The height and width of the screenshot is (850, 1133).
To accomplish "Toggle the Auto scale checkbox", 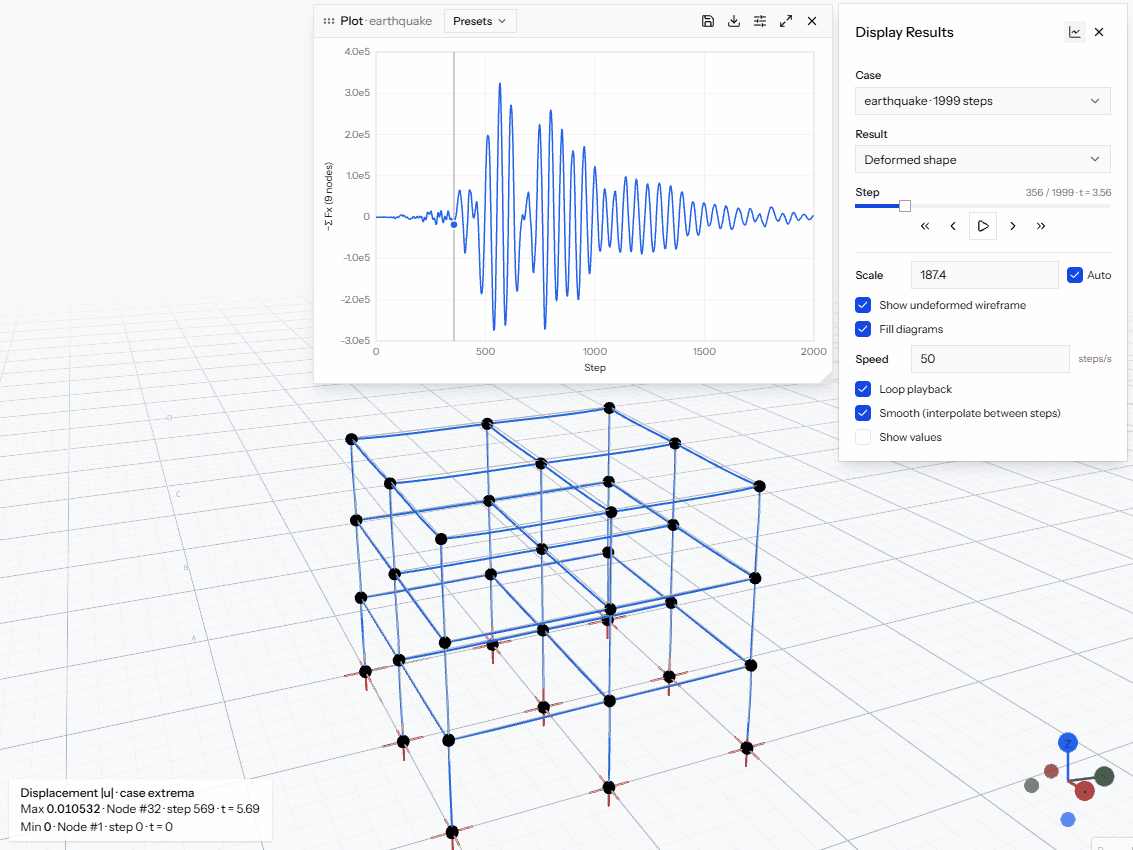I will point(1075,275).
